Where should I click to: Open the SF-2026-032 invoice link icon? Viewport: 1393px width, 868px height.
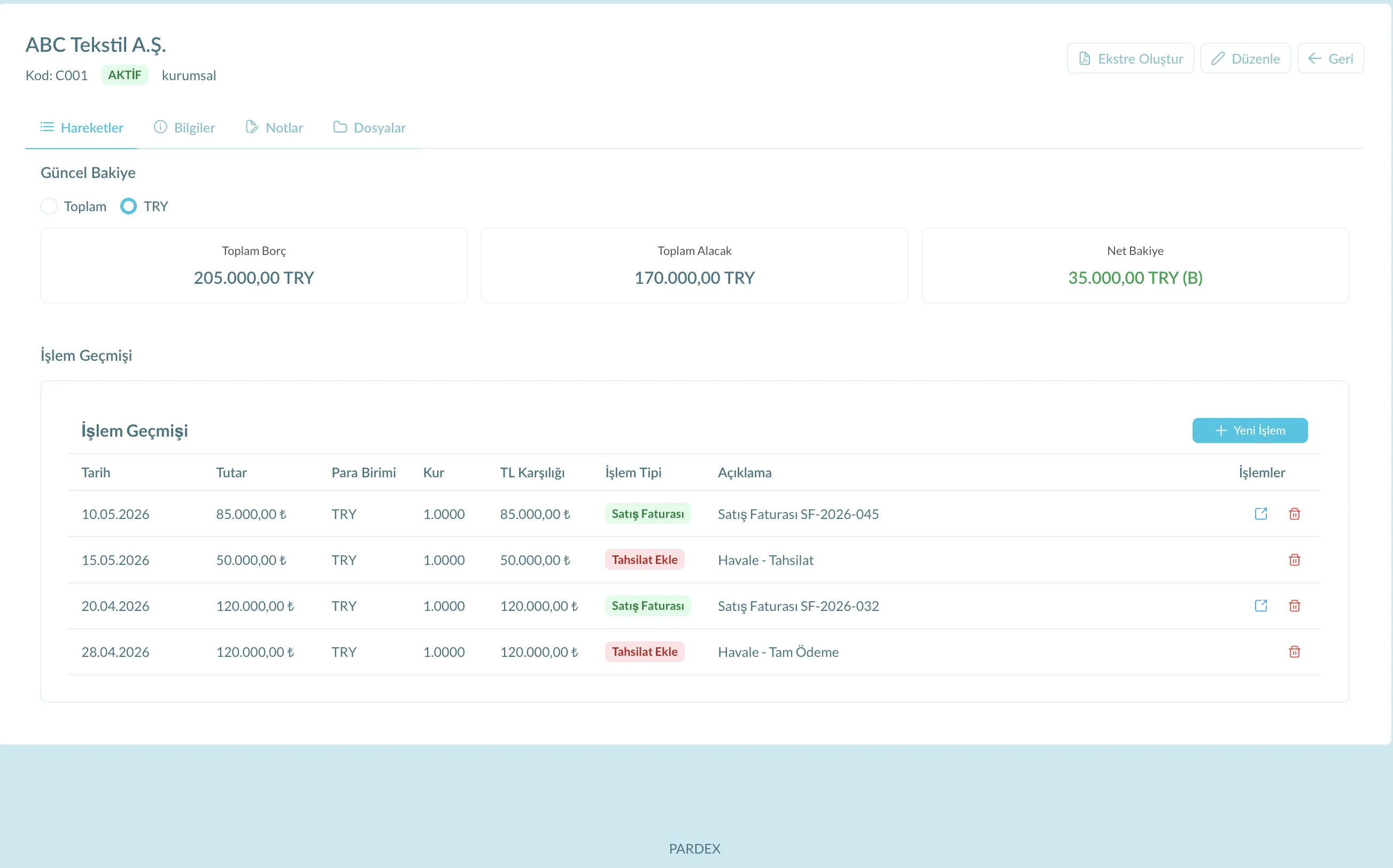1260,606
